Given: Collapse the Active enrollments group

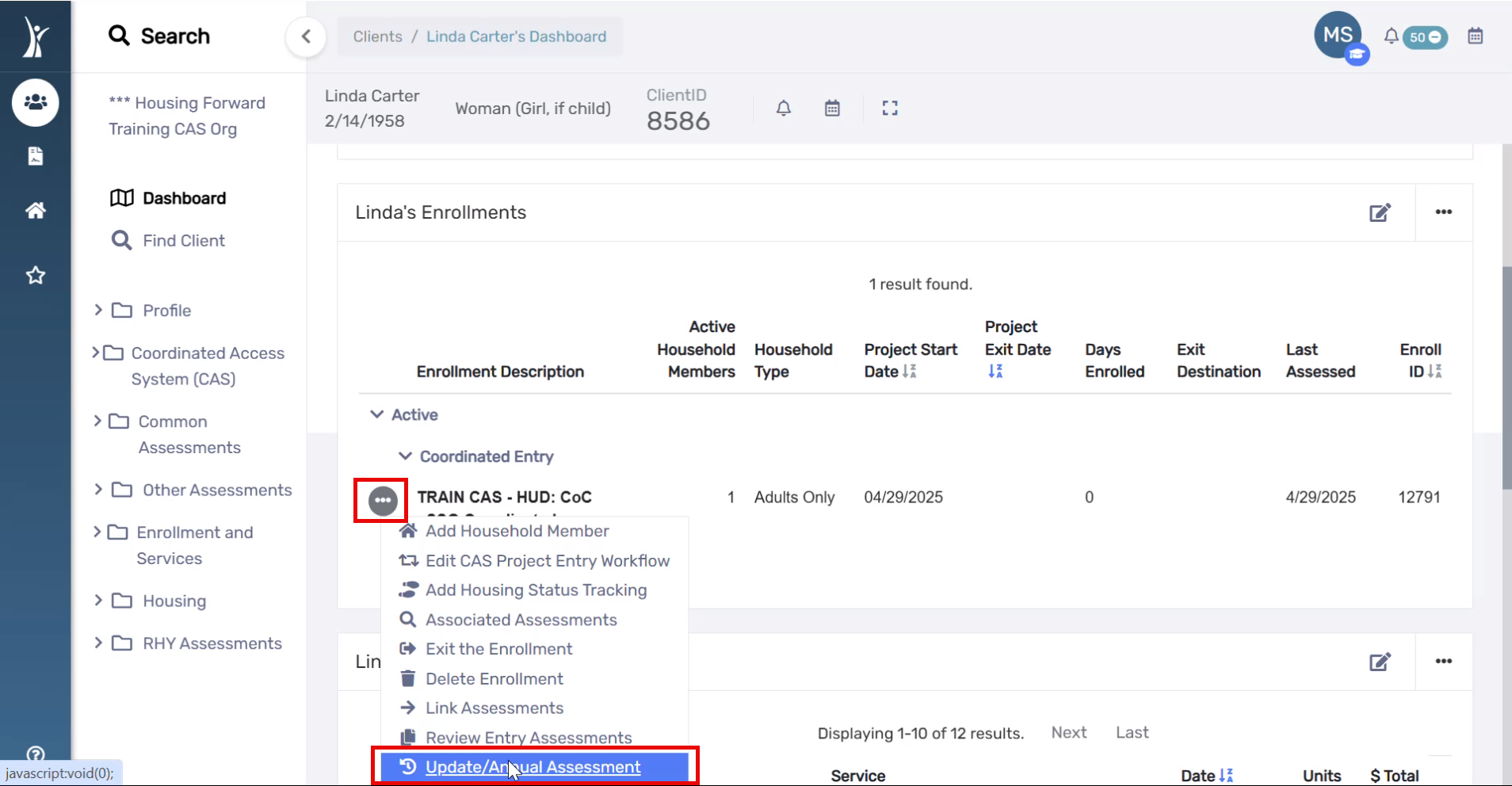Looking at the screenshot, I should [x=377, y=414].
